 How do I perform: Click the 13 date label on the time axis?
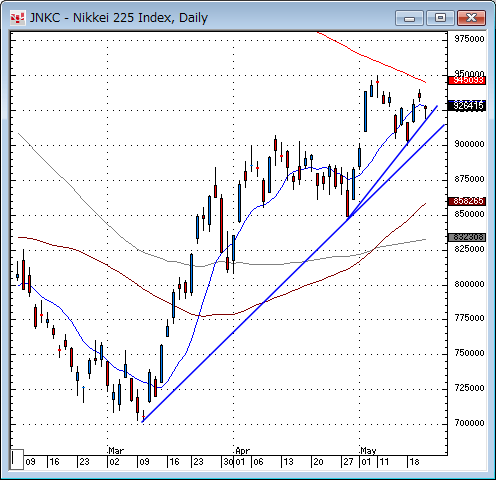pos(288,462)
